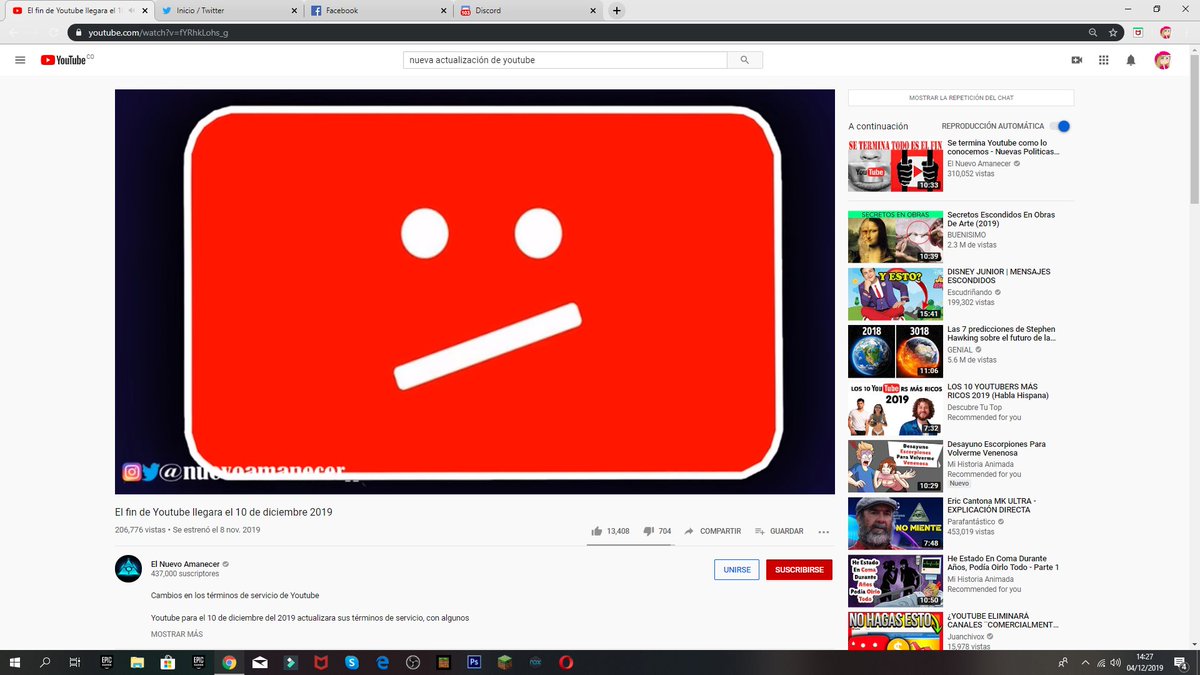Open Microsoft Store from the taskbar
This screenshot has height=675, width=1200.
click(168, 662)
